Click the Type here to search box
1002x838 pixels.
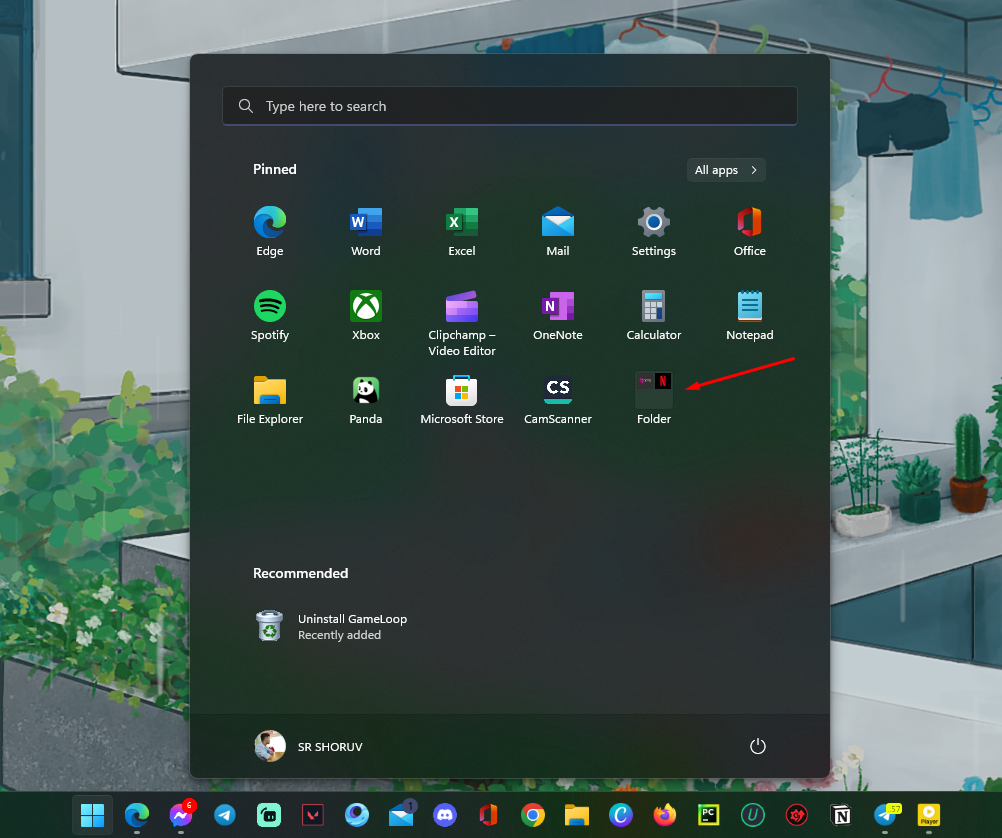tap(510, 106)
